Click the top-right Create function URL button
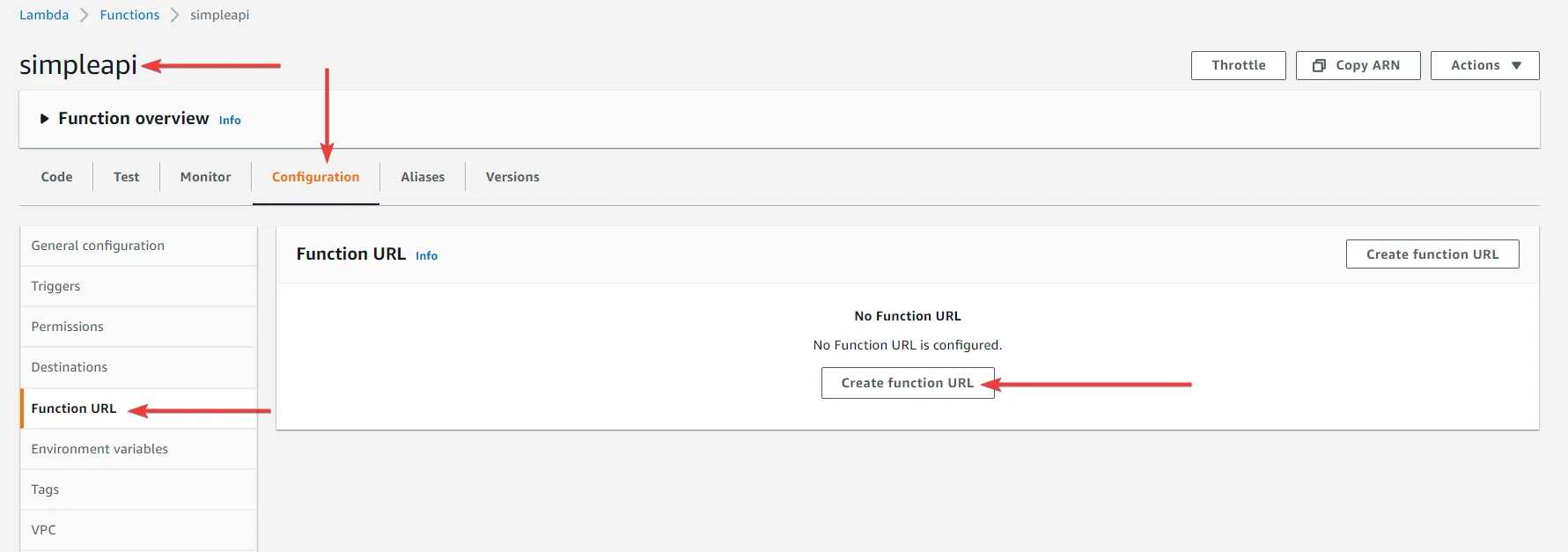This screenshot has height=552, width=1568. click(x=1432, y=254)
